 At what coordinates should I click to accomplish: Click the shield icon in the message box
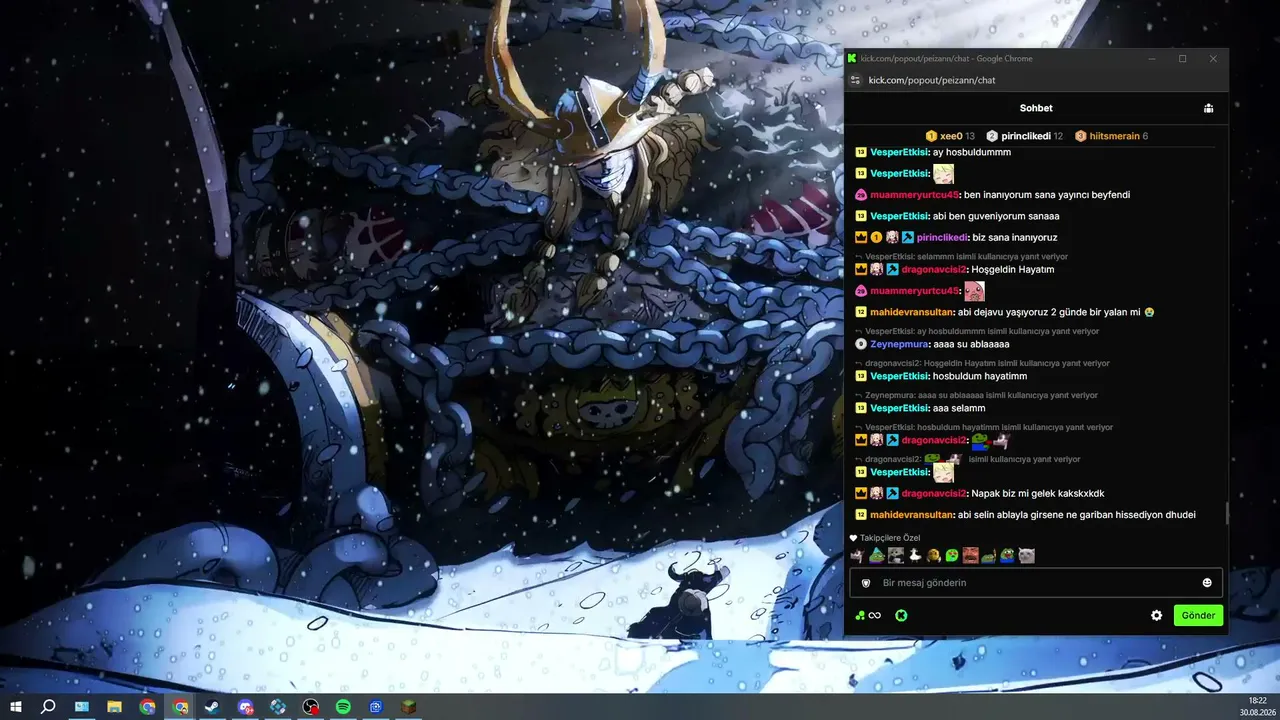tap(866, 583)
